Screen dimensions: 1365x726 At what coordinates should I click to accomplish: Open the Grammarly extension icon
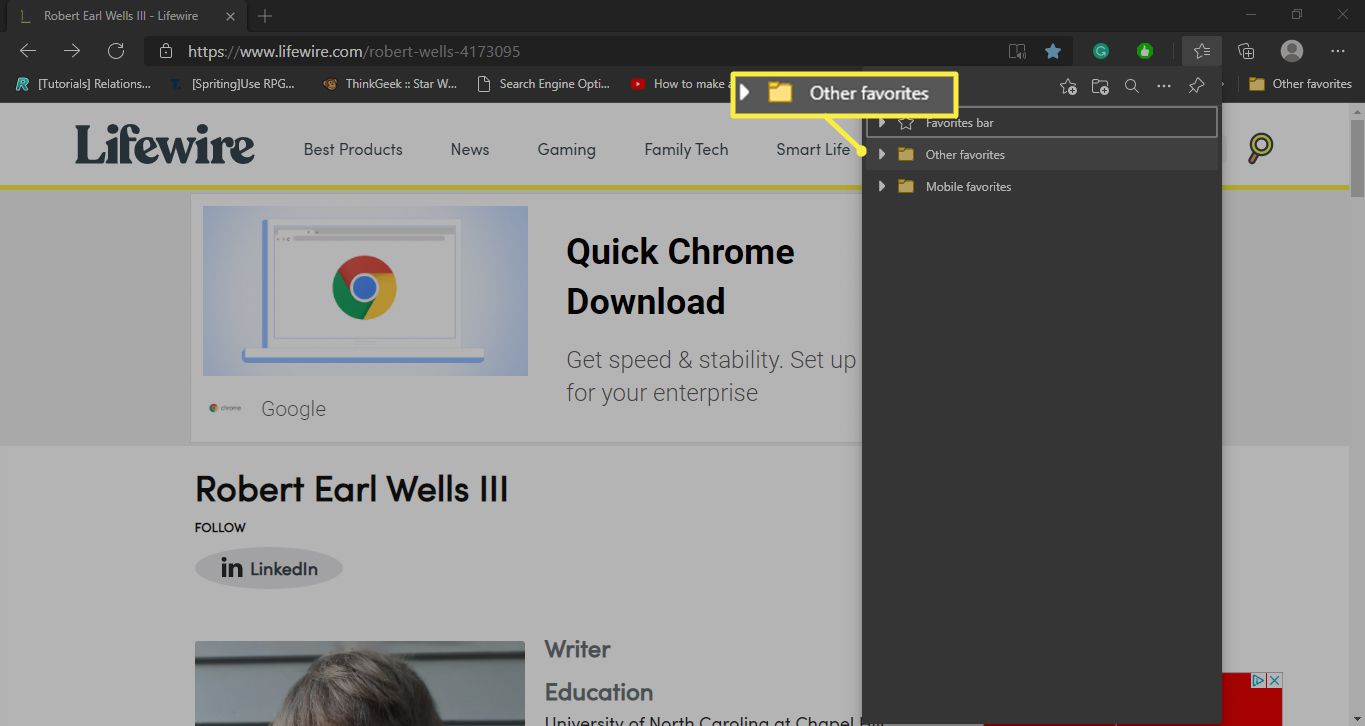(1101, 51)
